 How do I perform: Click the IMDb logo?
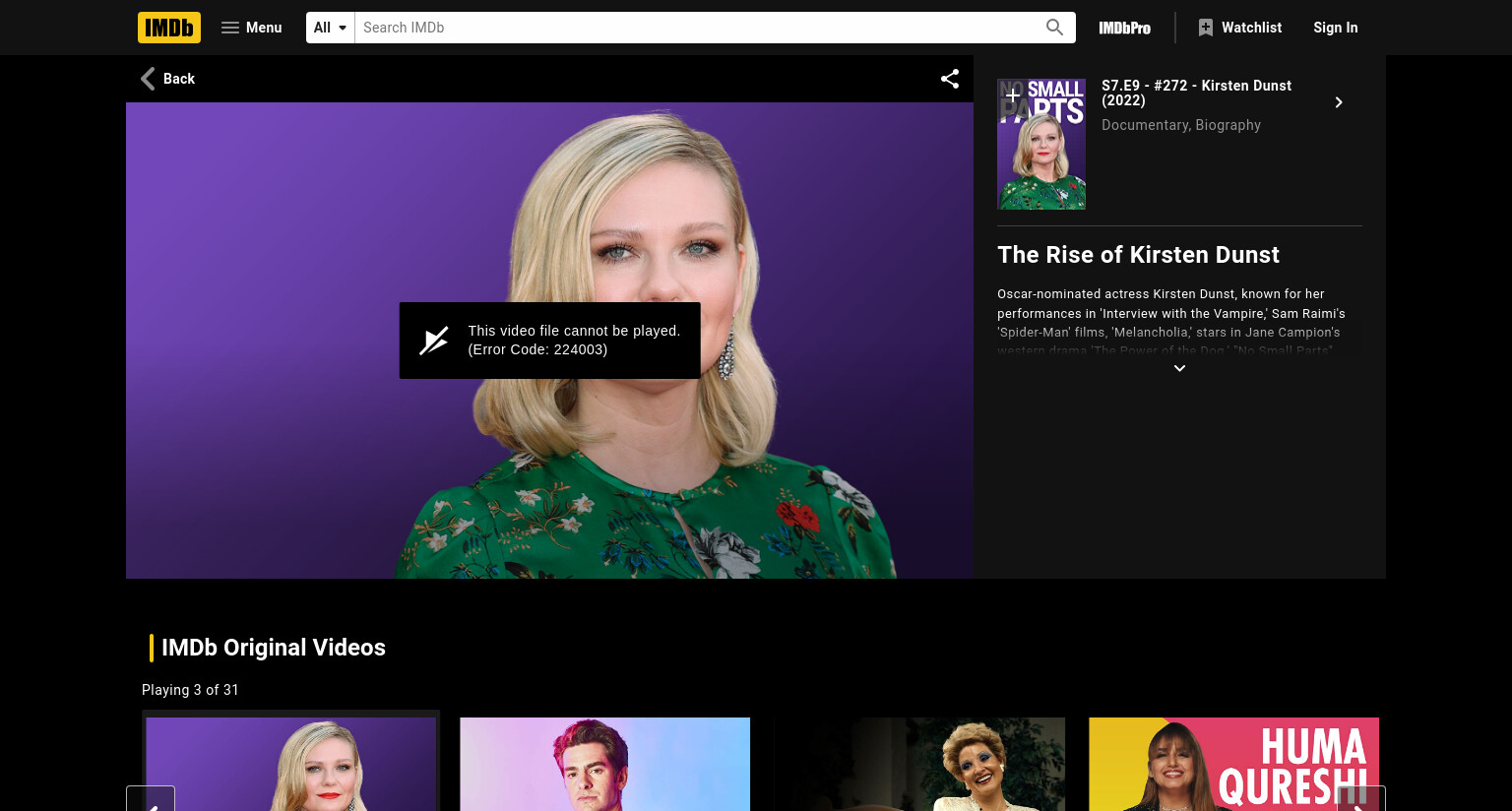169,28
